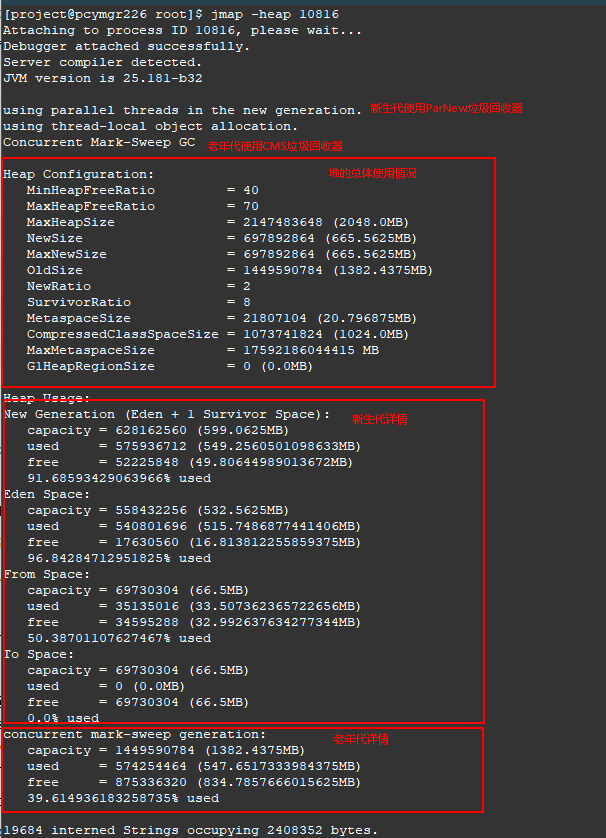
Task: Click the New Generation section heading
Action: (166, 414)
